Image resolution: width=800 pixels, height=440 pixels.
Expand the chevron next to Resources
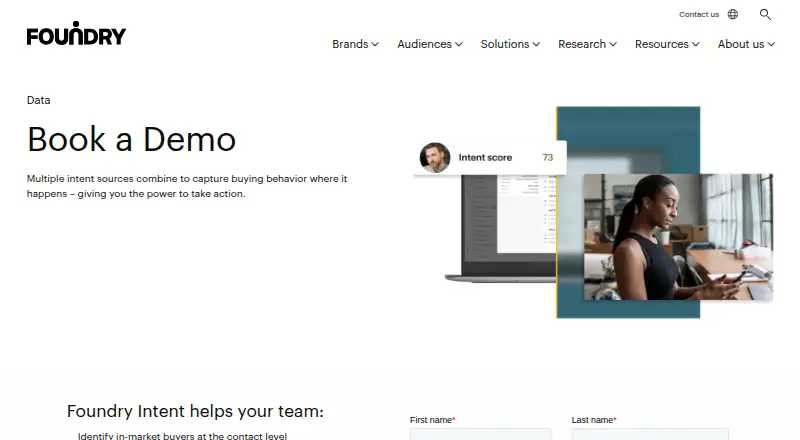pyautogui.click(x=695, y=44)
